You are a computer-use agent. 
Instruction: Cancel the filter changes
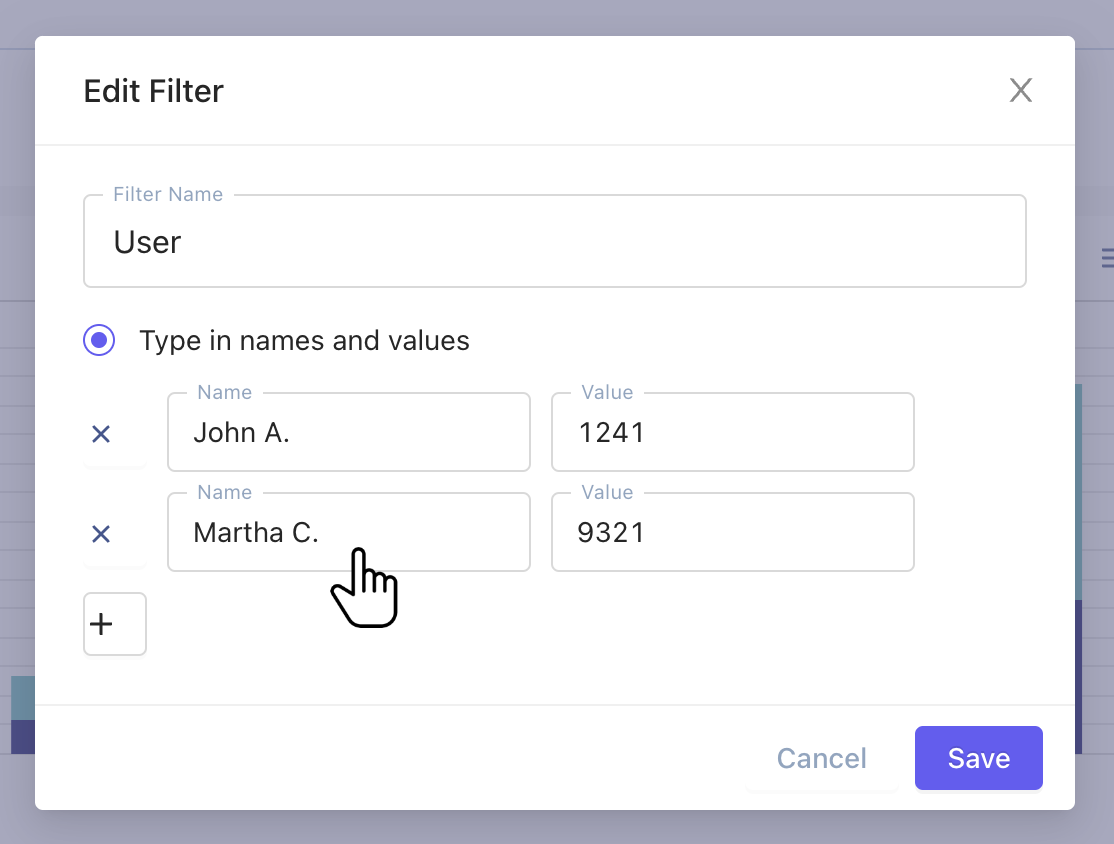tap(821, 758)
